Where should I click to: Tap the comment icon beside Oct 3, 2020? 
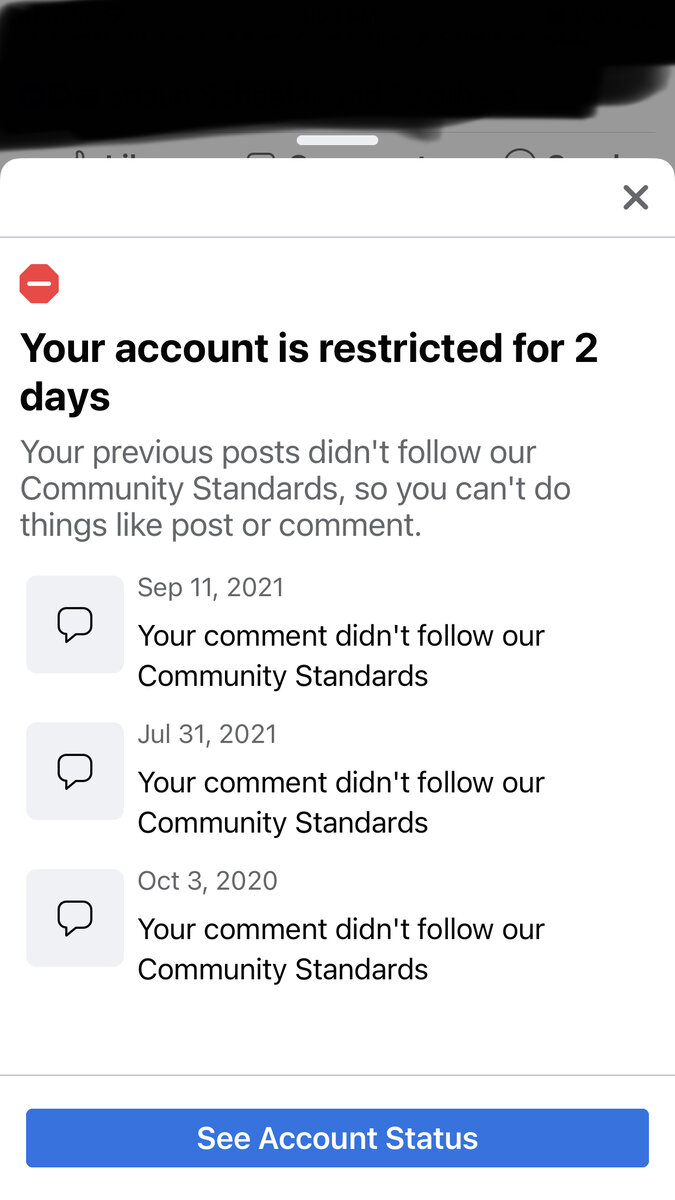[x=75, y=917]
